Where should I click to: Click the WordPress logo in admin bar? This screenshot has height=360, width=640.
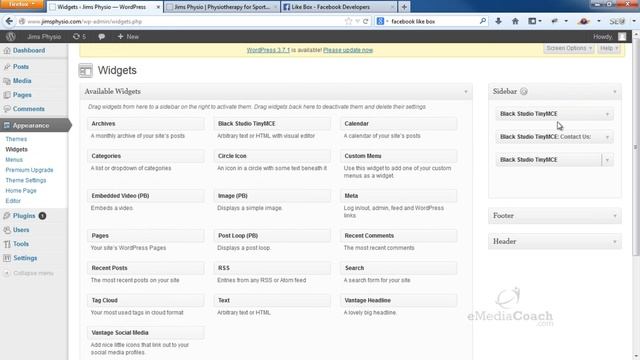pos(11,36)
